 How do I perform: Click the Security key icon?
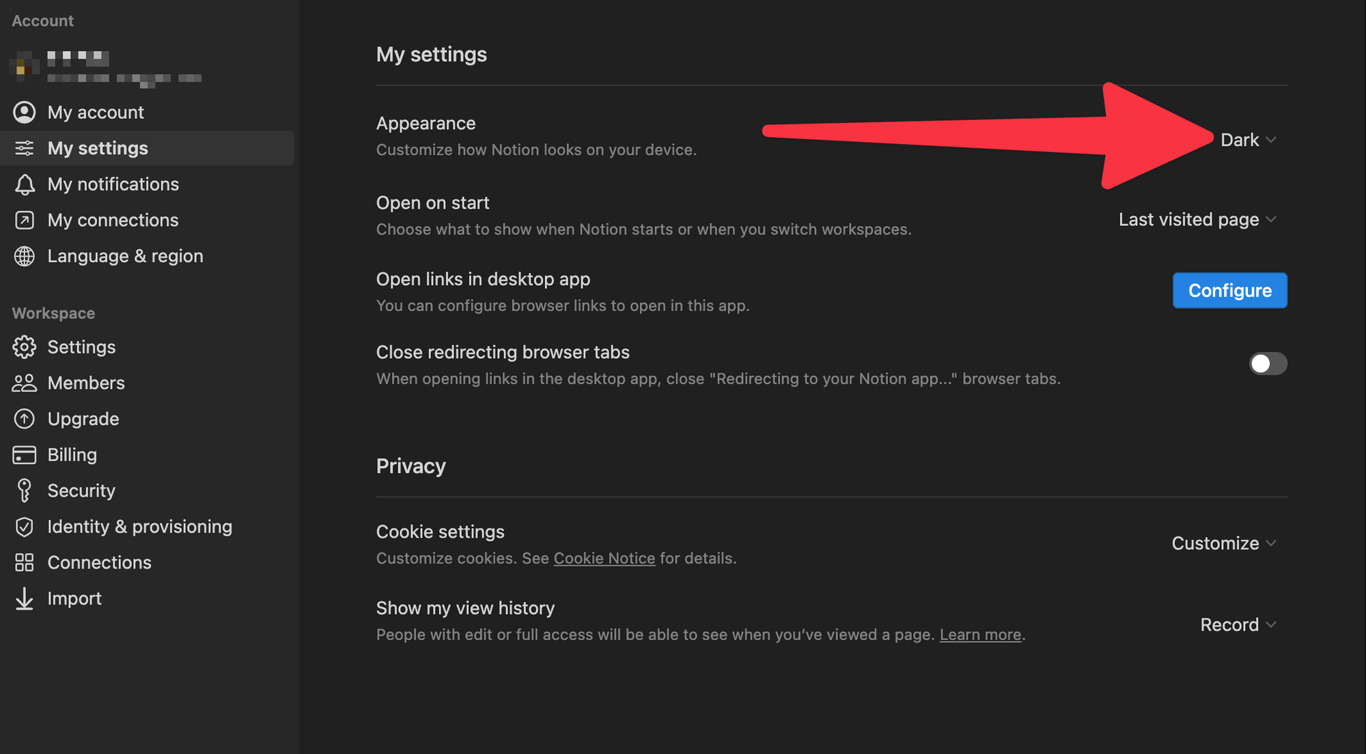click(x=24, y=491)
